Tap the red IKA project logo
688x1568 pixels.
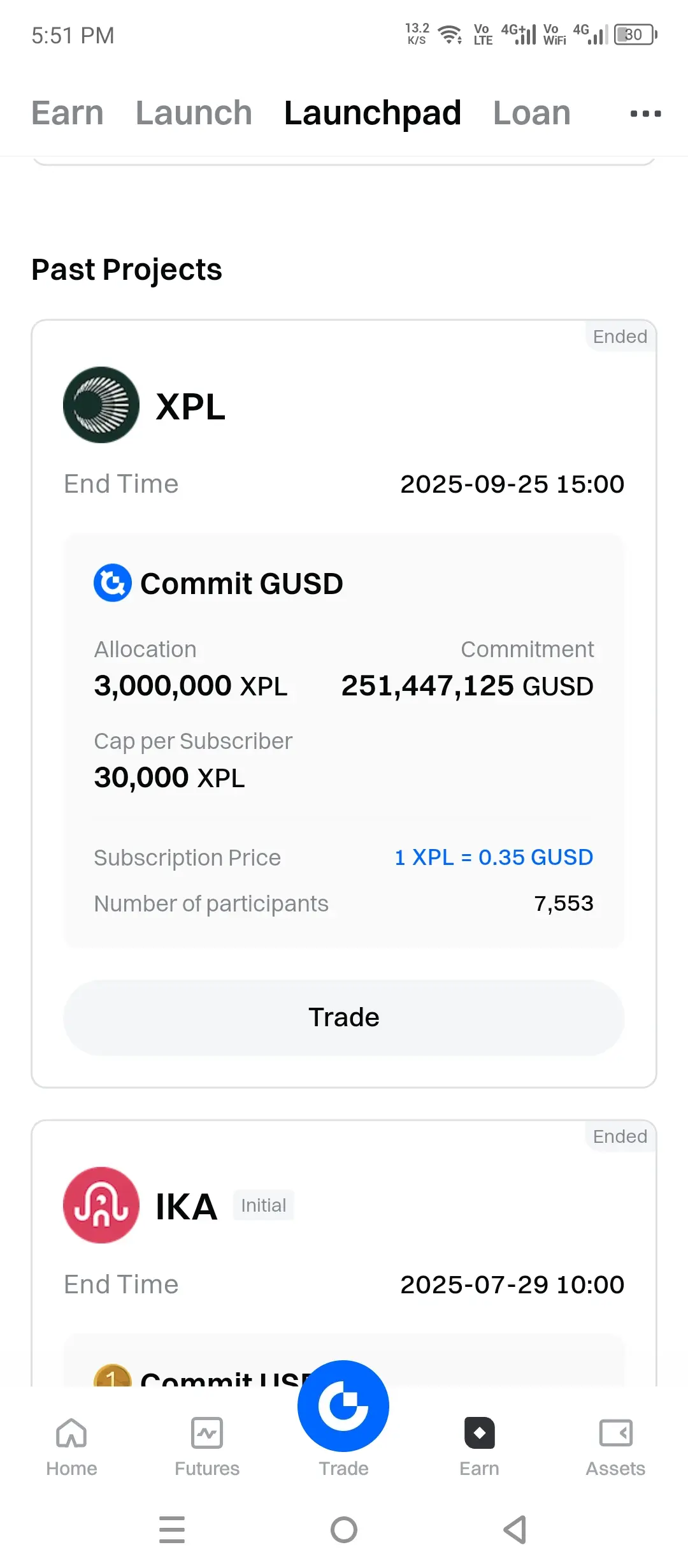click(x=101, y=1205)
